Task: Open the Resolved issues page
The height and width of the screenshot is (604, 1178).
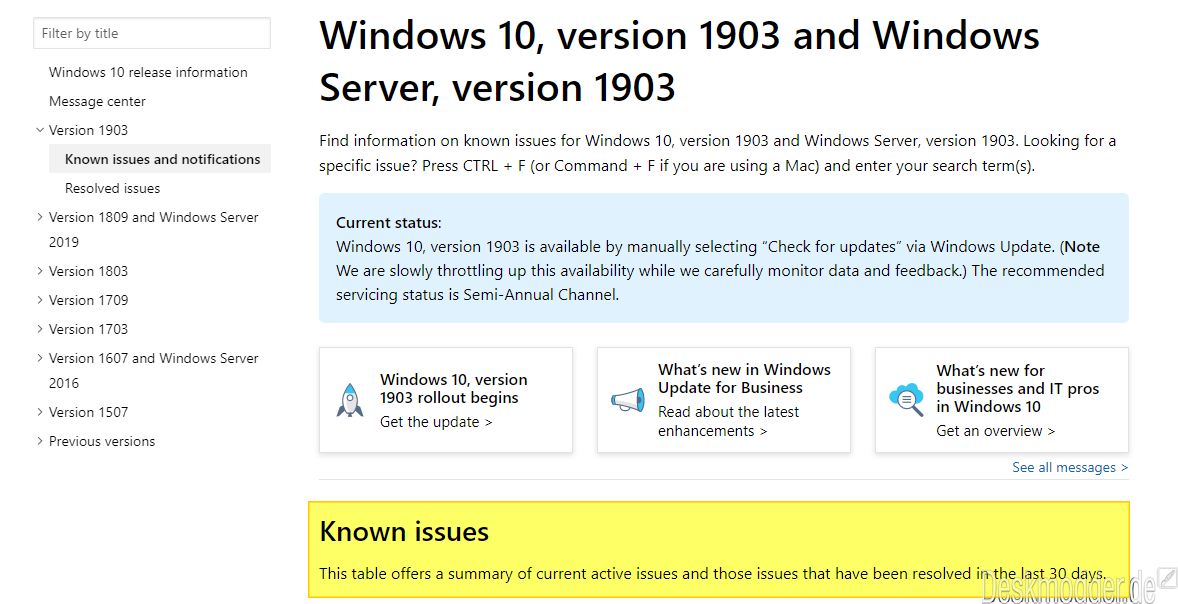Action: (x=112, y=189)
